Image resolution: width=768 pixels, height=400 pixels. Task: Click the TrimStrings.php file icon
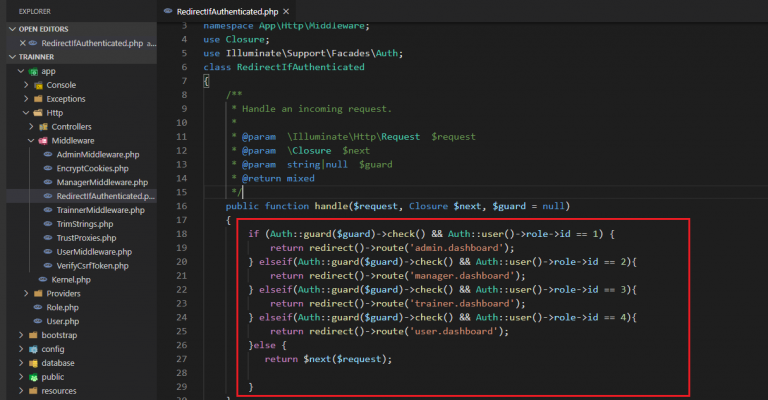pos(48,224)
